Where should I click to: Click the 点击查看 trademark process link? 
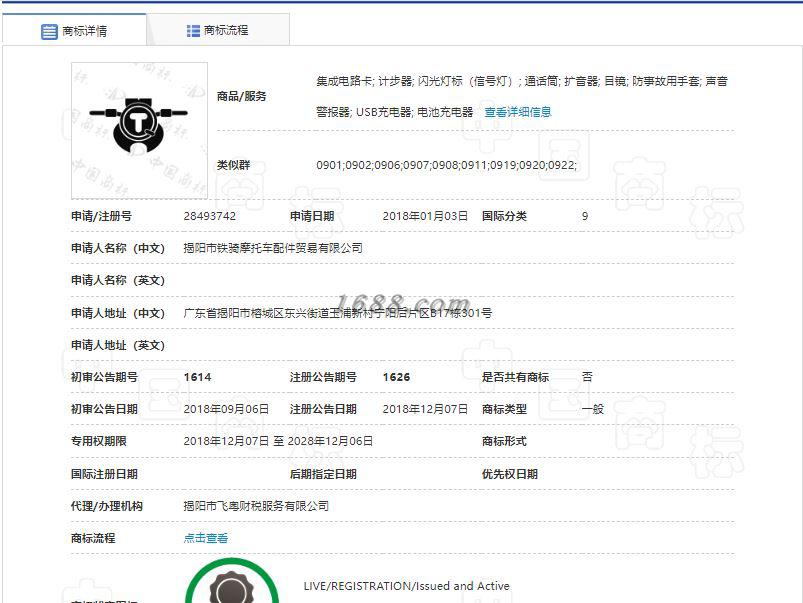click(206, 538)
